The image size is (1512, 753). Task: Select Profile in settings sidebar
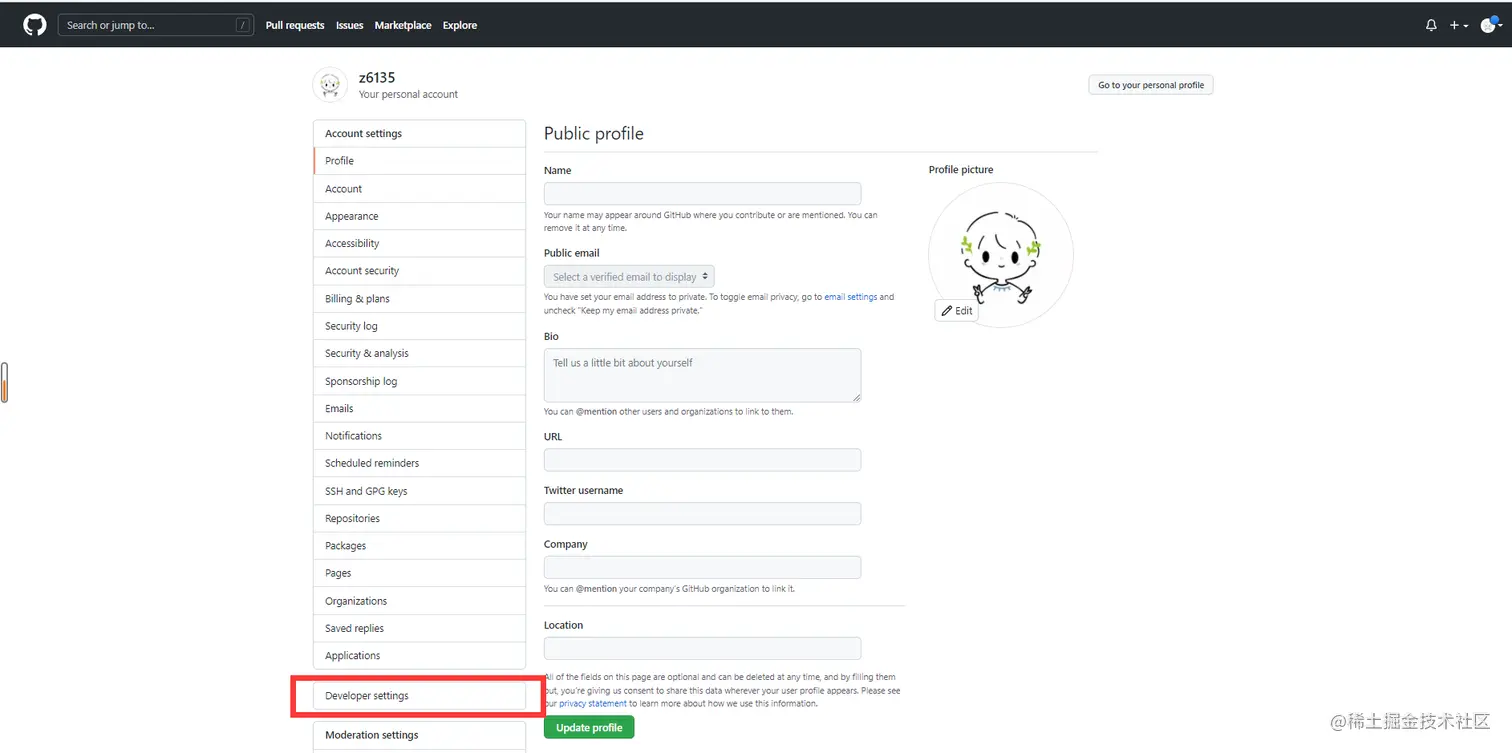tap(419, 161)
